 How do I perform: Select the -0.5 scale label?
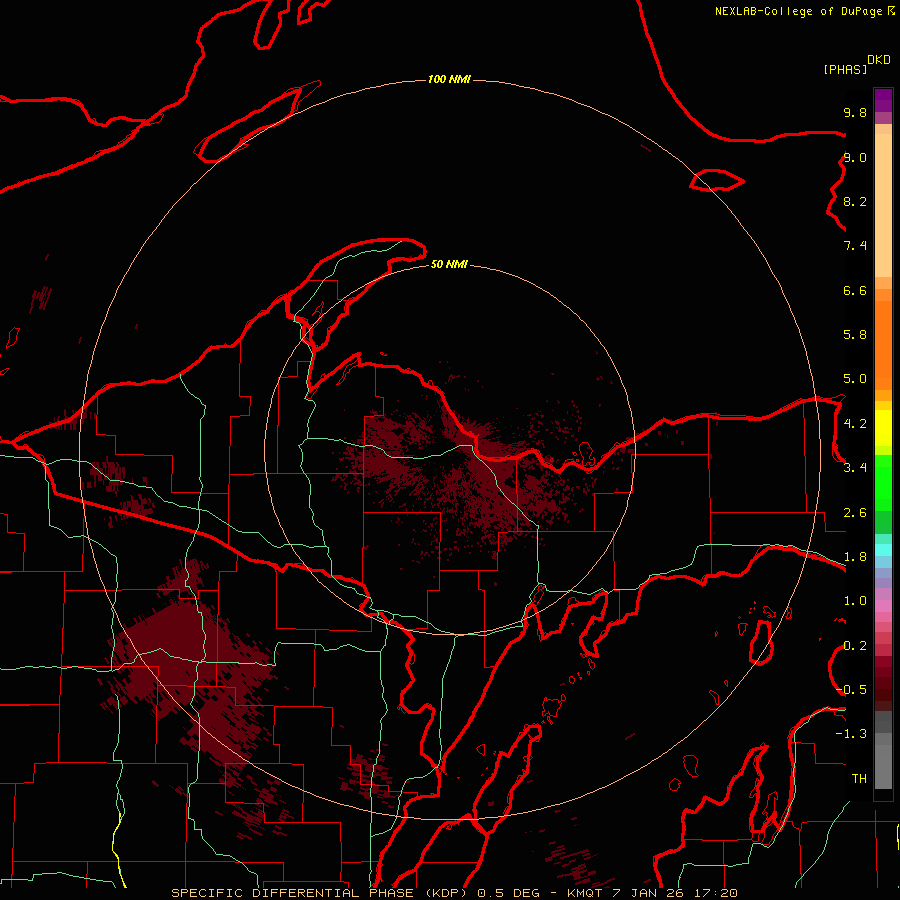coord(851,690)
